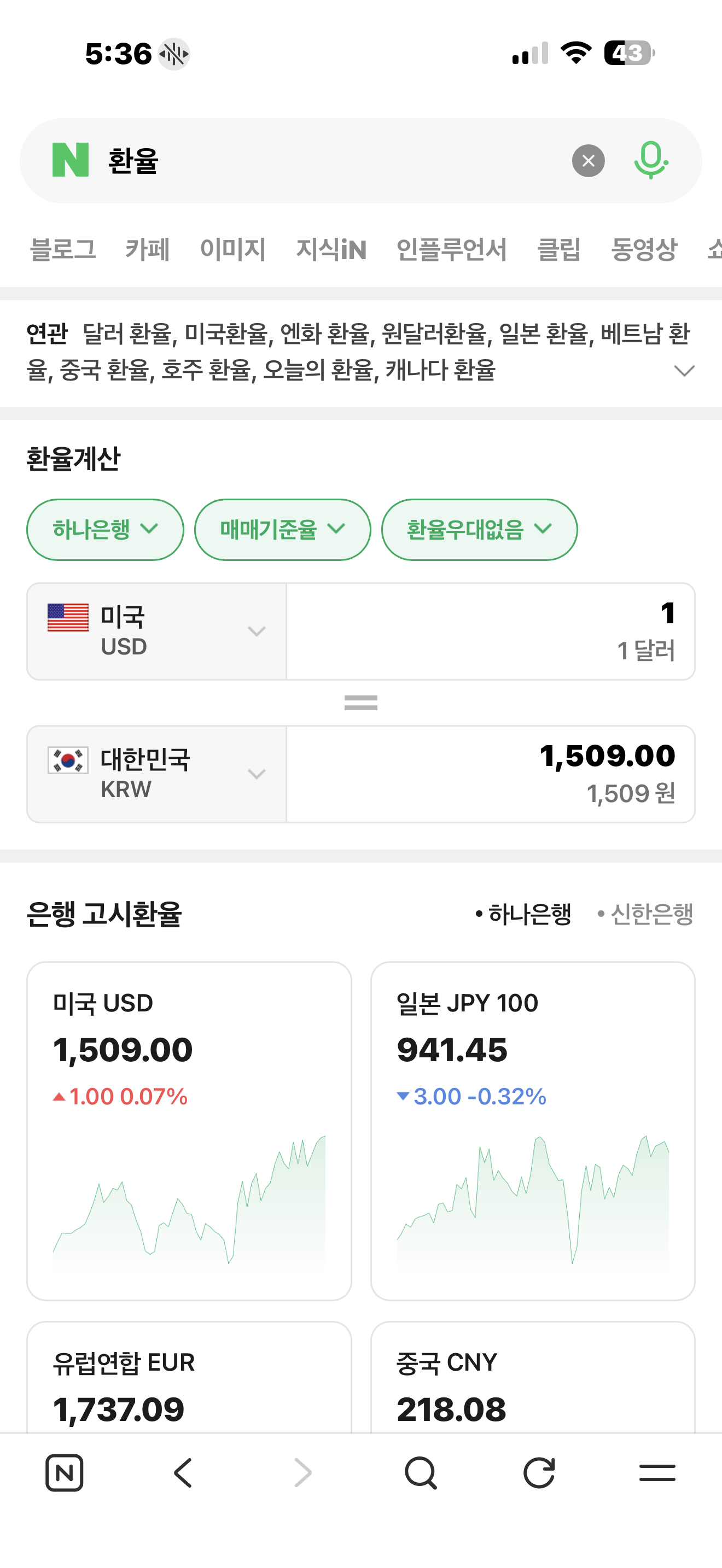The height and width of the screenshot is (1568, 722).
Task: Open the 환율우대없음 dropdown
Action: pyautogui.click(x=479, y=530)
